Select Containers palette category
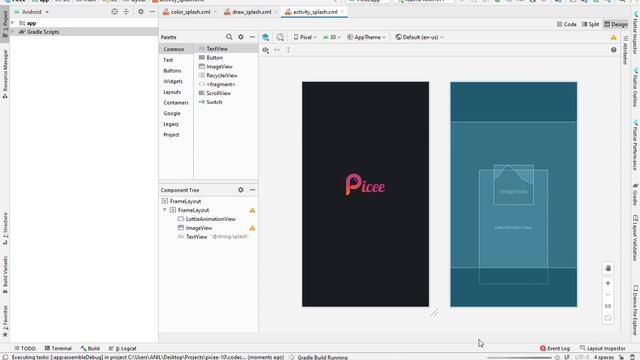The image size is (640, 360). pyautogui.click(x=176, y=103)
